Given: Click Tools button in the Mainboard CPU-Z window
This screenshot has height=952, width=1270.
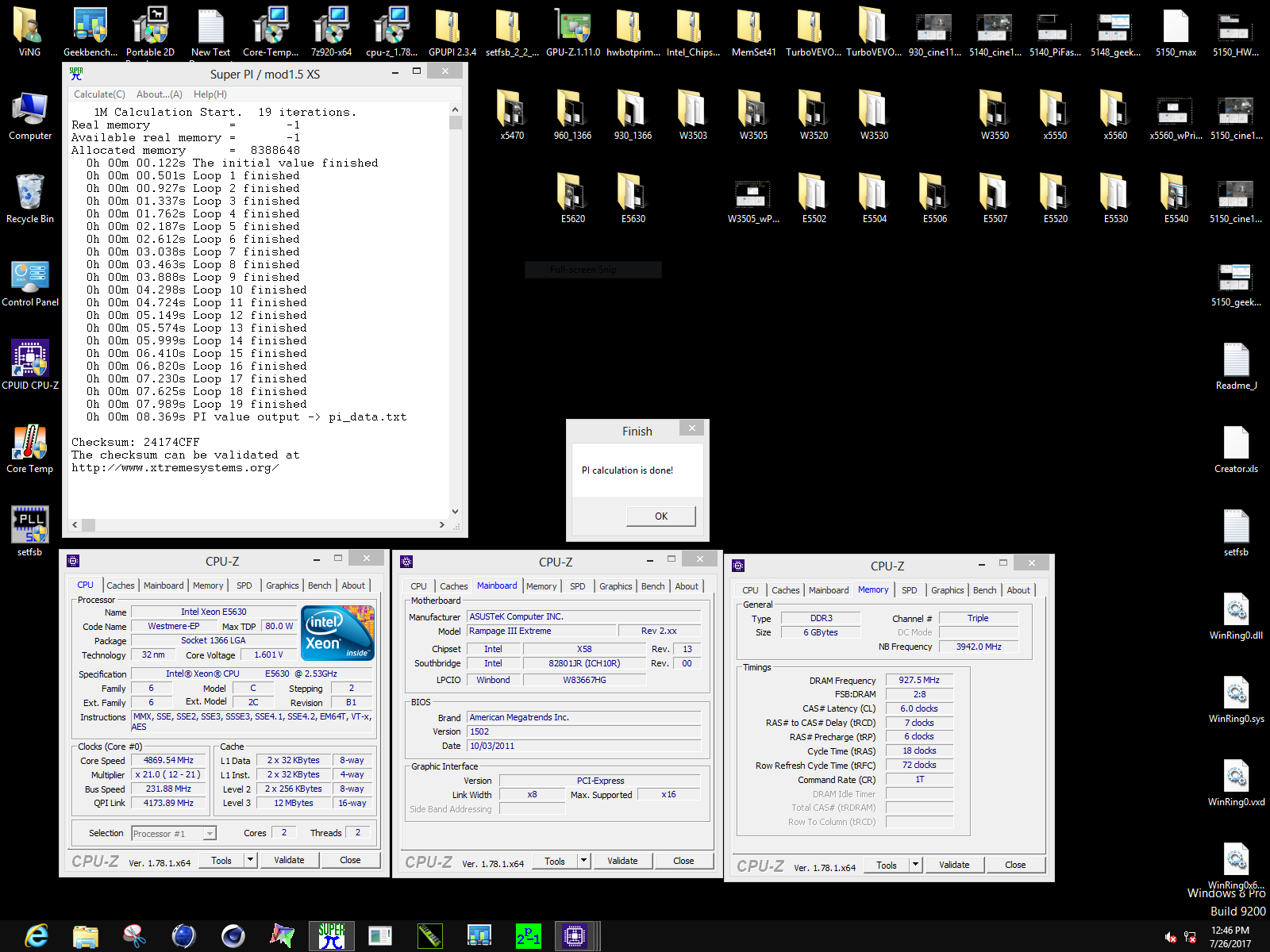Looking at the screenshot, I should [x=555, y=861].
